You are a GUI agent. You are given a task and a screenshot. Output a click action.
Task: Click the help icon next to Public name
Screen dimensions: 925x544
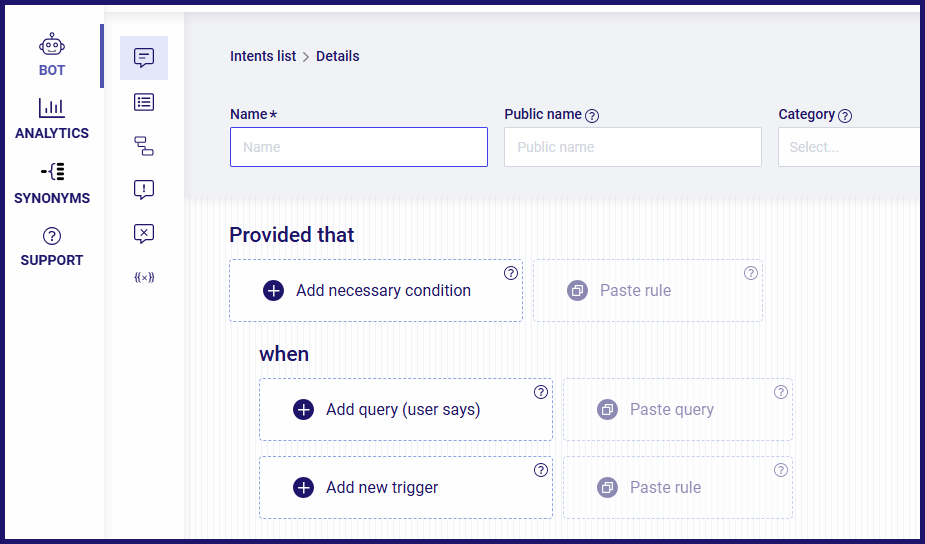pos(592,116)
